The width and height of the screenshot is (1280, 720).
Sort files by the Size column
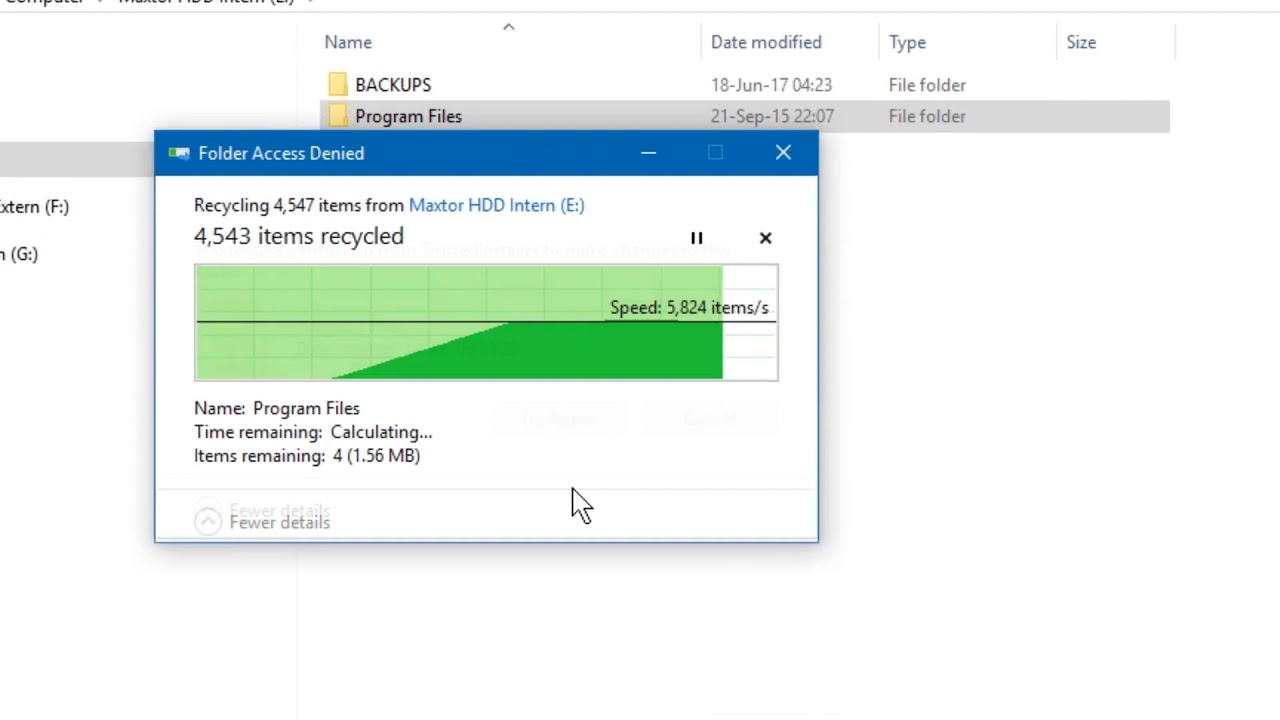[1081, 42]
